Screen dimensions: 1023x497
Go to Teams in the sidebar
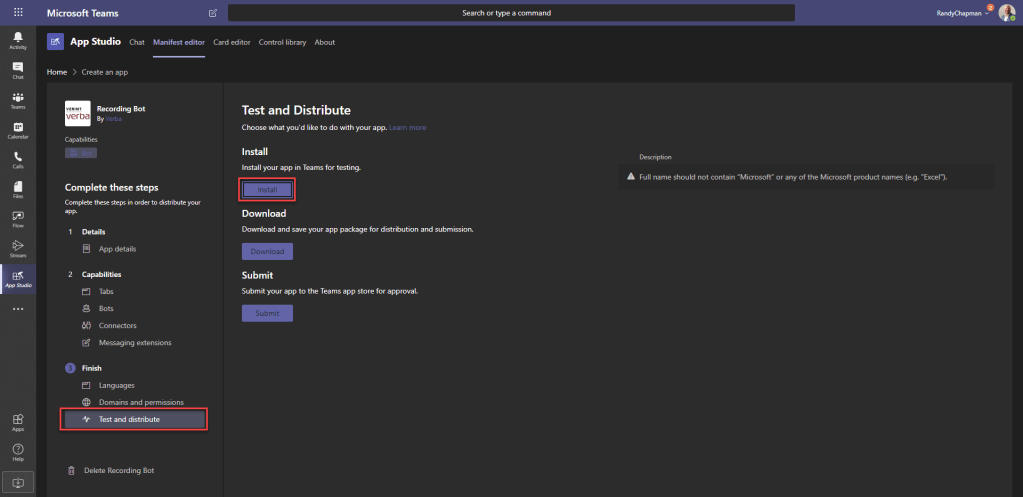pos(18,100)
